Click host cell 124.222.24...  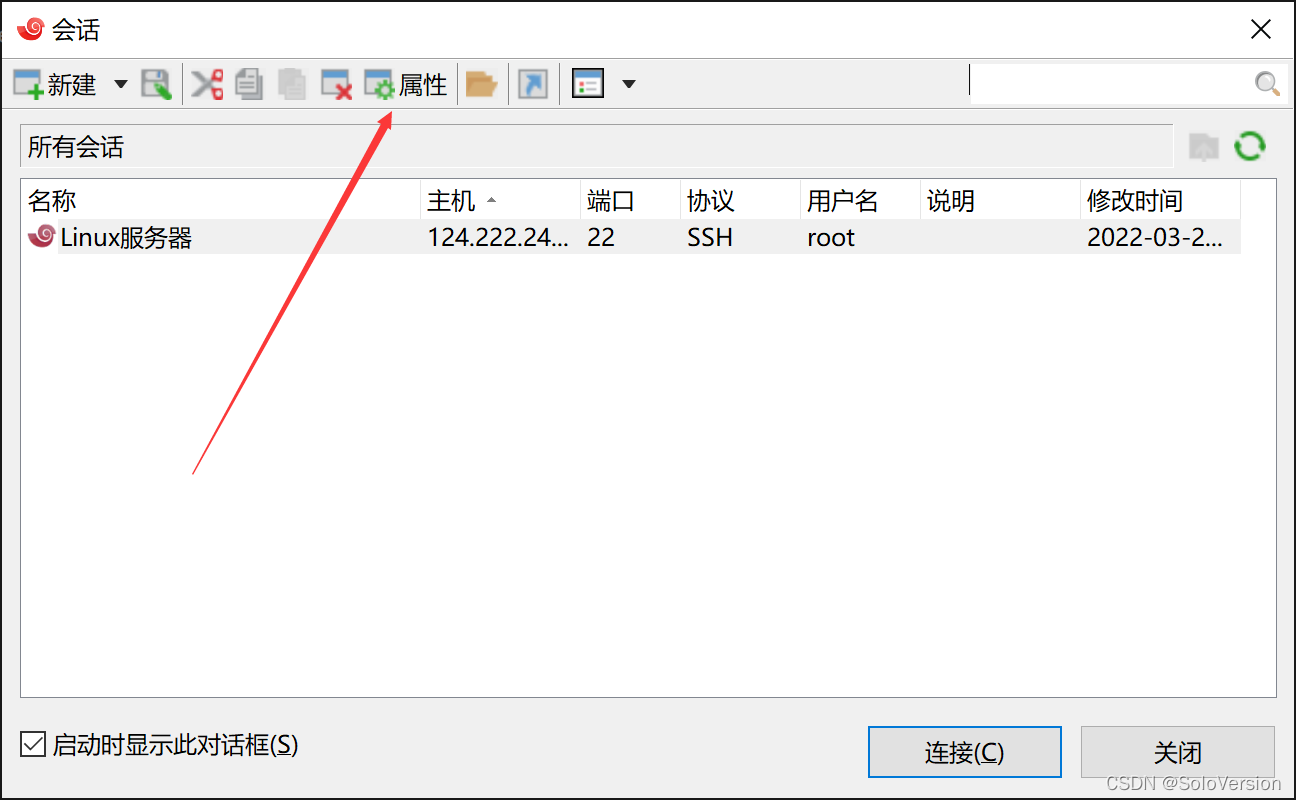[499, 238]
